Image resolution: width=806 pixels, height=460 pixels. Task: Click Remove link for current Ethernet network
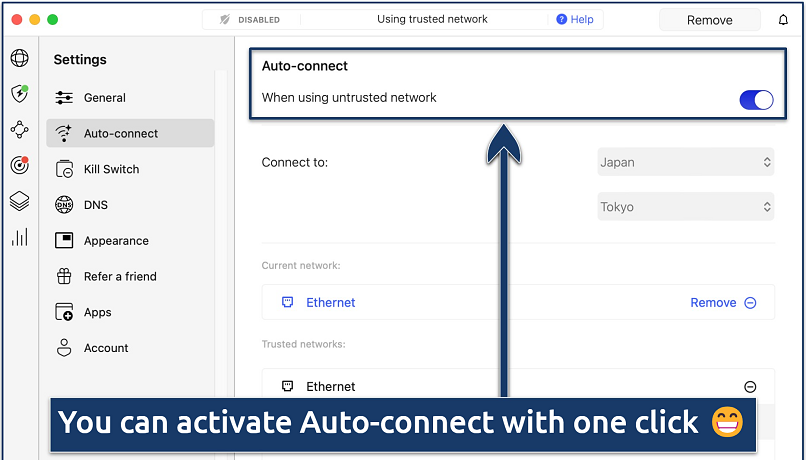[713, 303]
